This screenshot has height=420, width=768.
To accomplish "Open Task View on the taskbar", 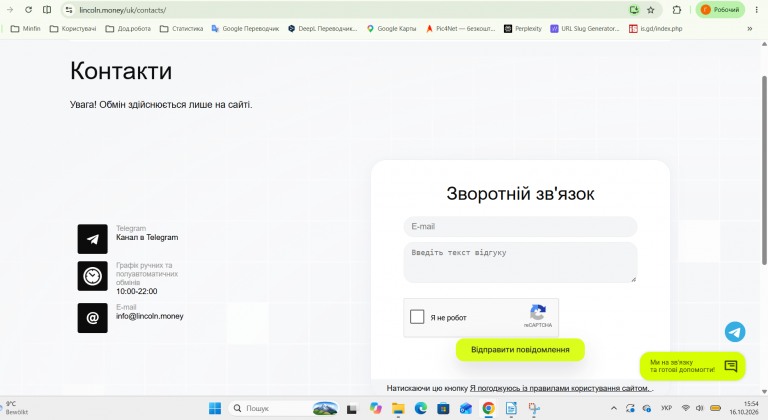I will pos(352,408).
